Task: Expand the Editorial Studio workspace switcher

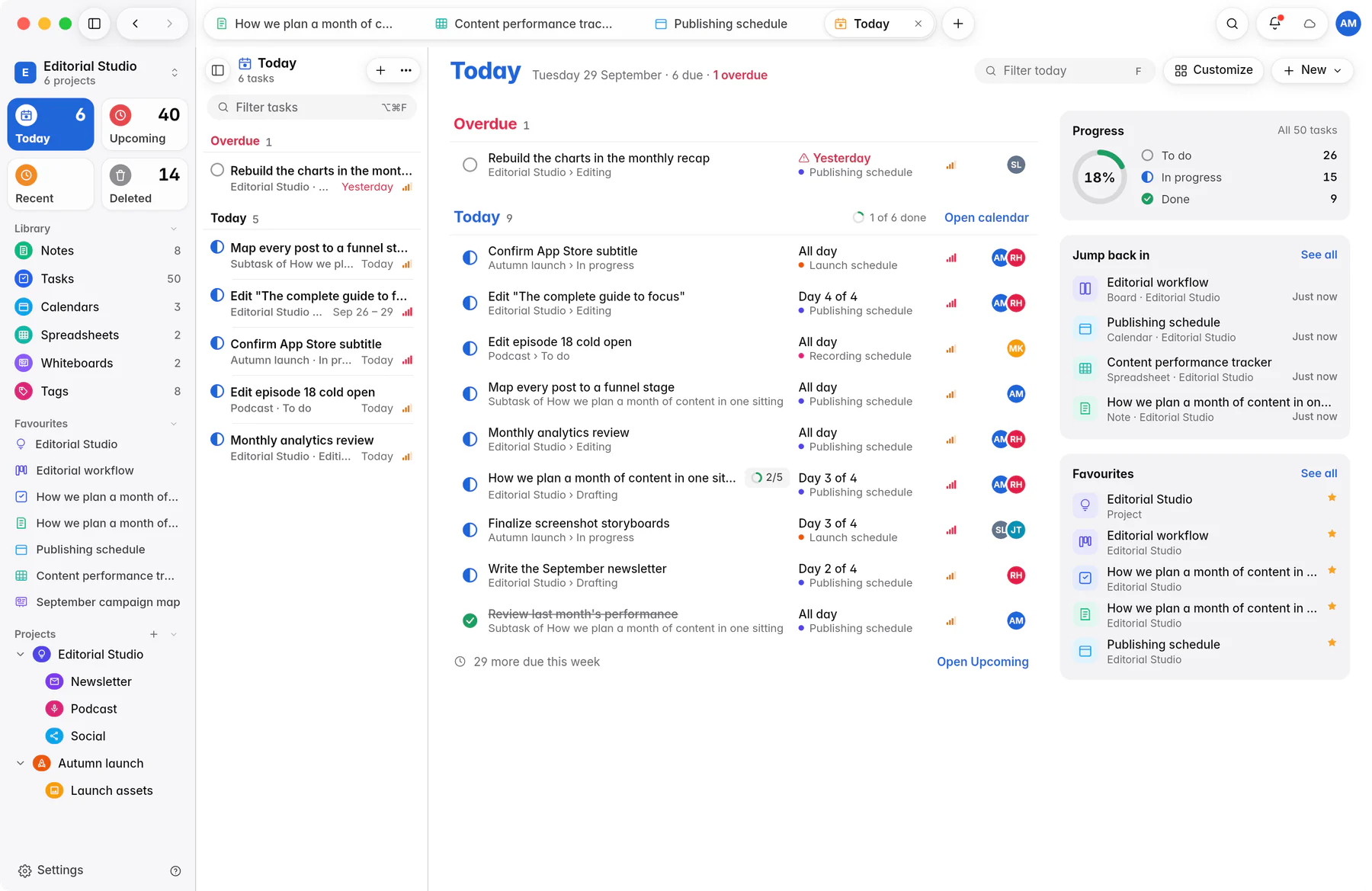Action: click(175, 72)
